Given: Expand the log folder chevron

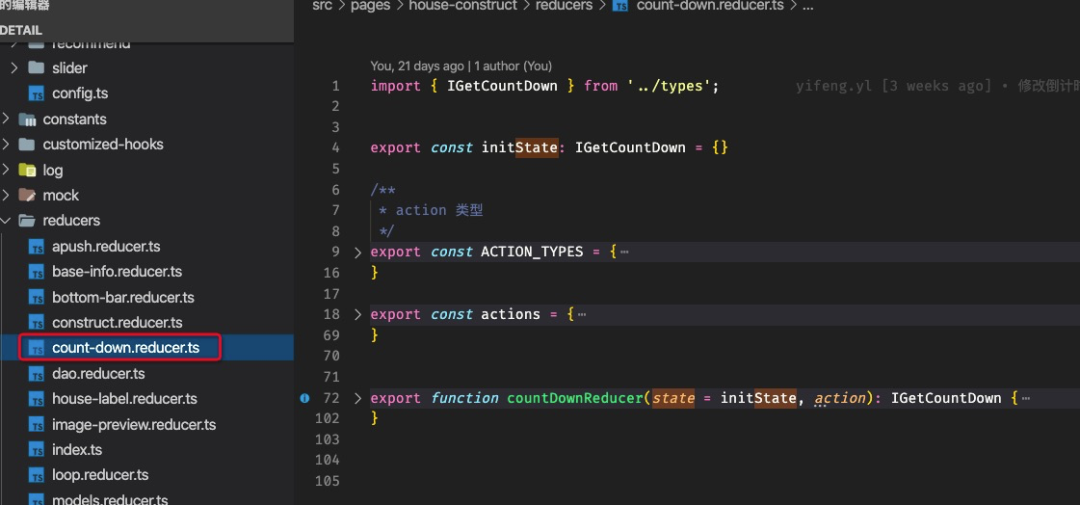Looking at the screenshot, I should (6, 170).
